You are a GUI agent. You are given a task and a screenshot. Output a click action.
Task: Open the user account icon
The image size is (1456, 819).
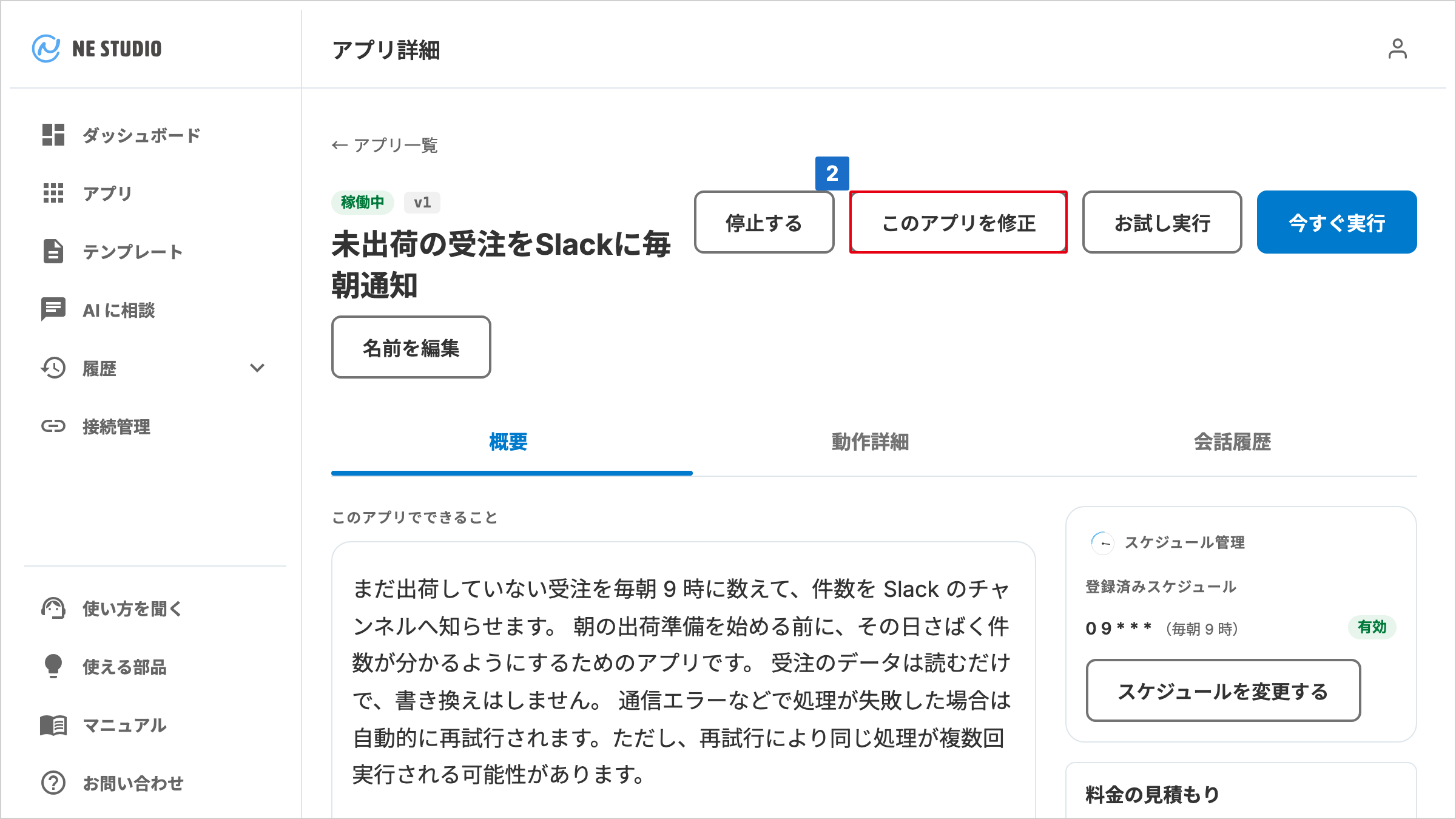(x=1397, y=49)
